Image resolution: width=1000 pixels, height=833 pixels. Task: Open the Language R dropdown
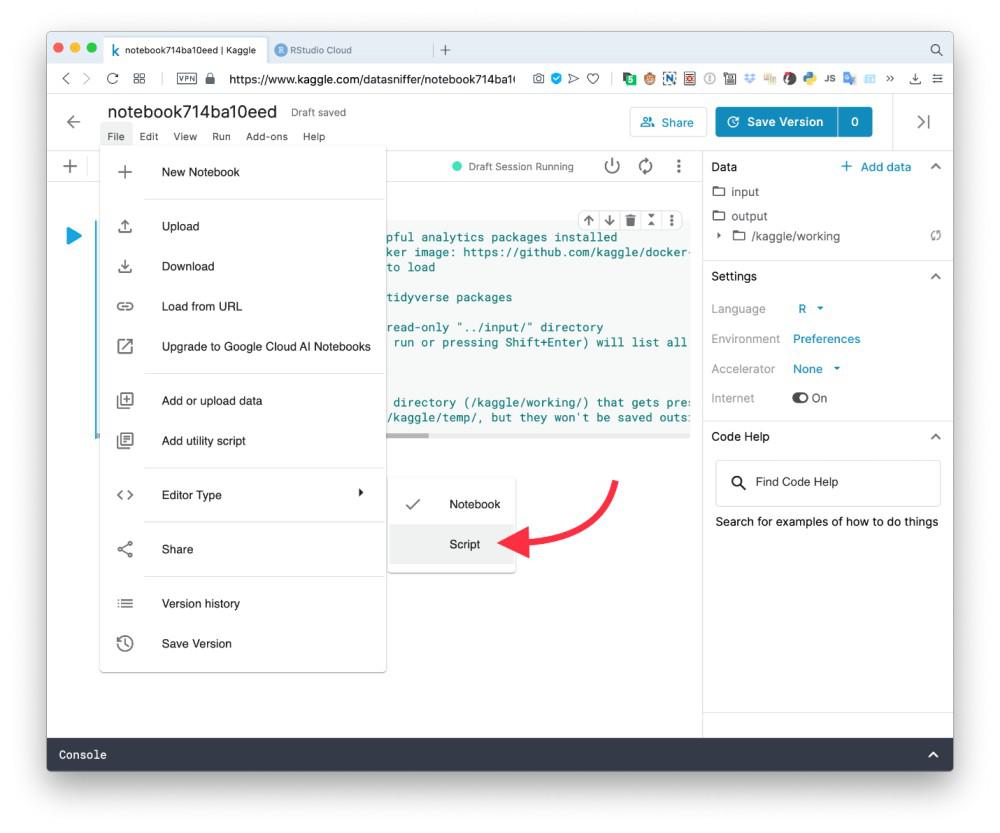(x=811, y=309)
